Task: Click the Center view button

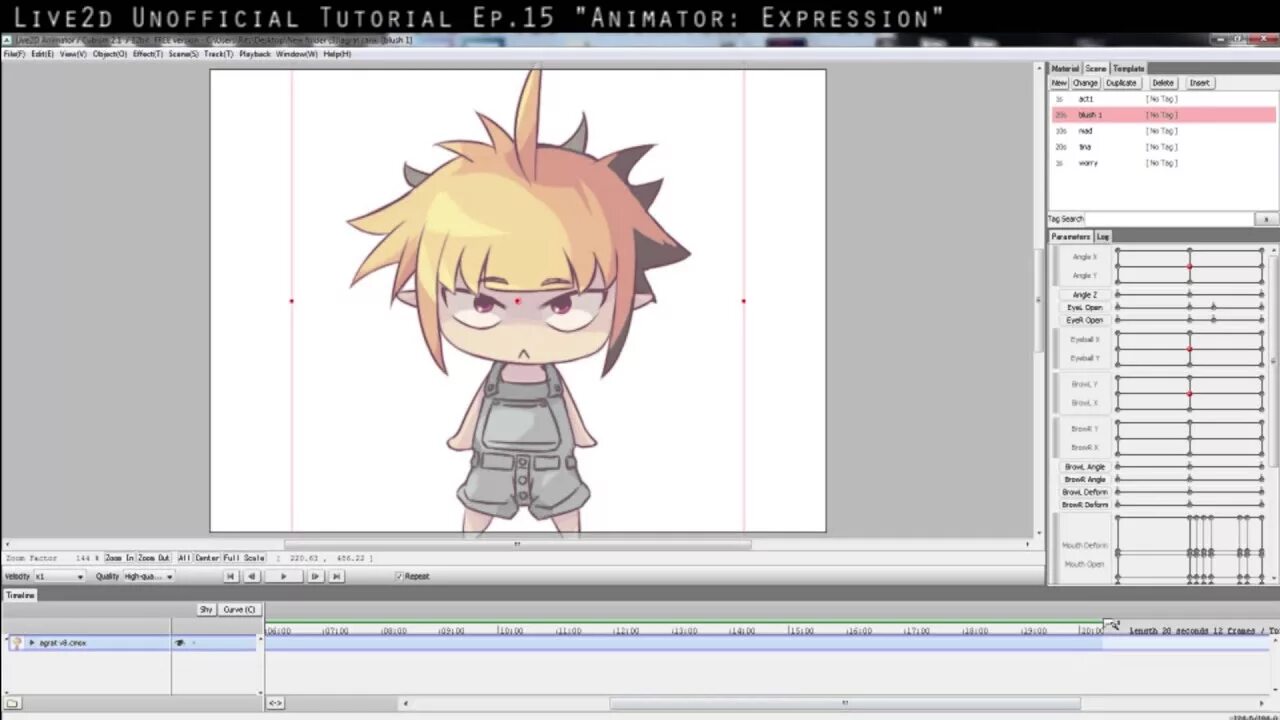Action: (x=207, y=558)
